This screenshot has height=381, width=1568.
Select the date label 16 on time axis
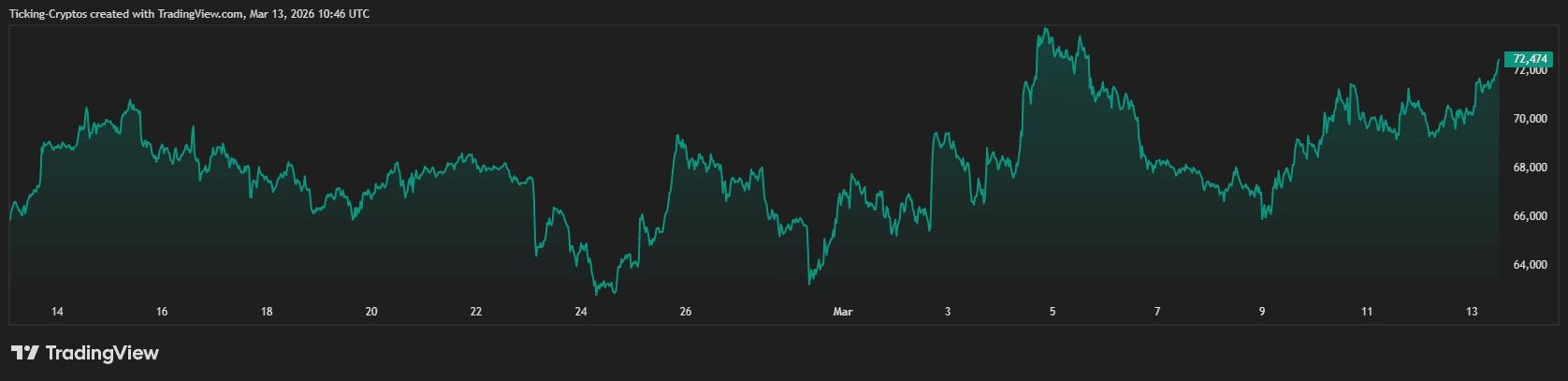[162, 312]
